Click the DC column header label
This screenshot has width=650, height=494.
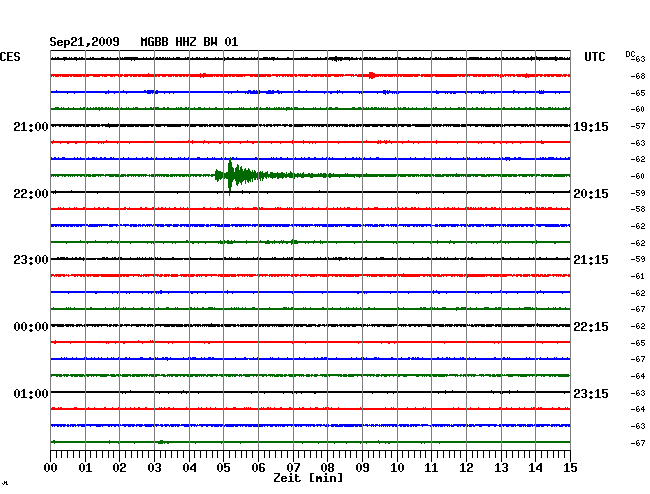click(630, 54)
